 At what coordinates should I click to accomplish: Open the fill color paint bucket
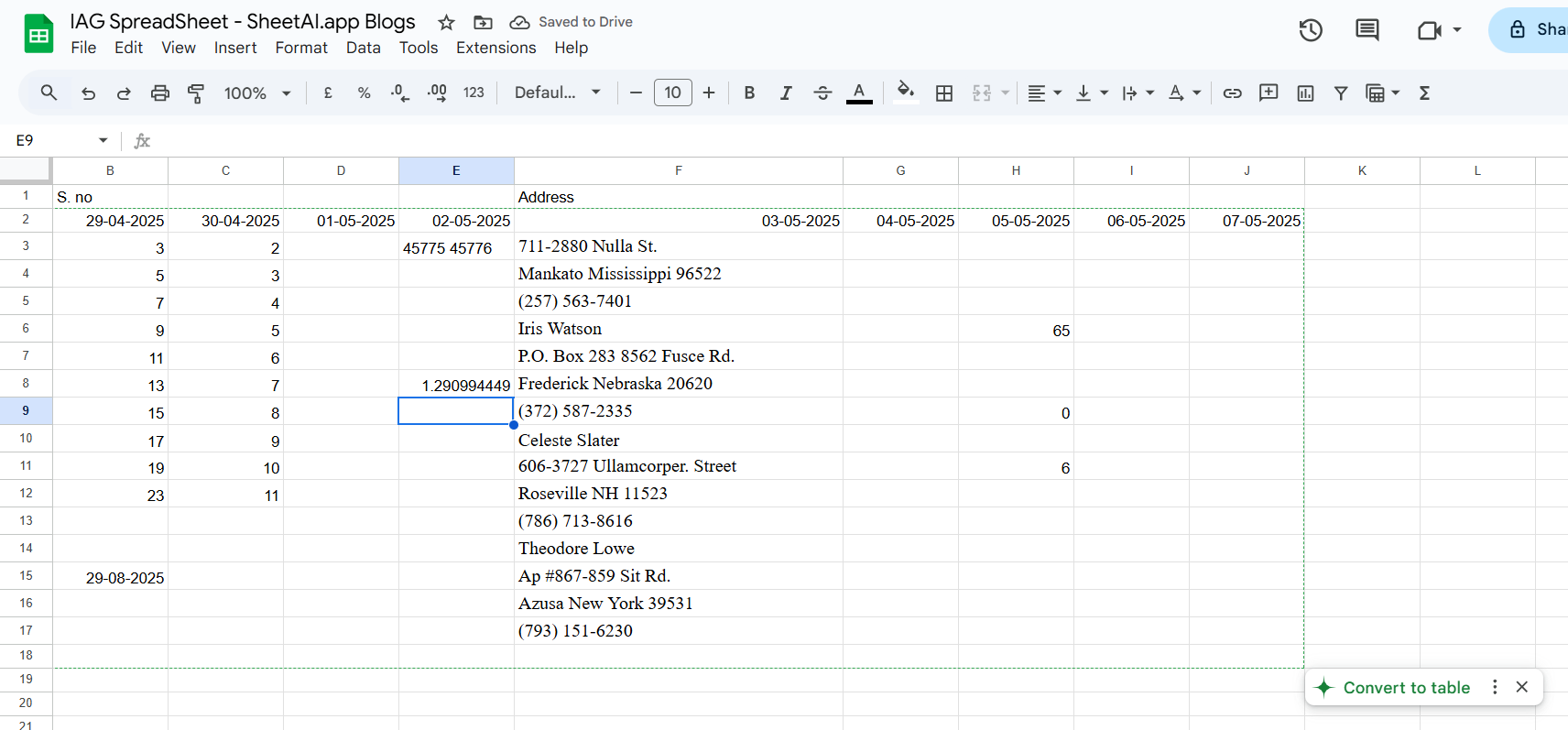(905, 93)
